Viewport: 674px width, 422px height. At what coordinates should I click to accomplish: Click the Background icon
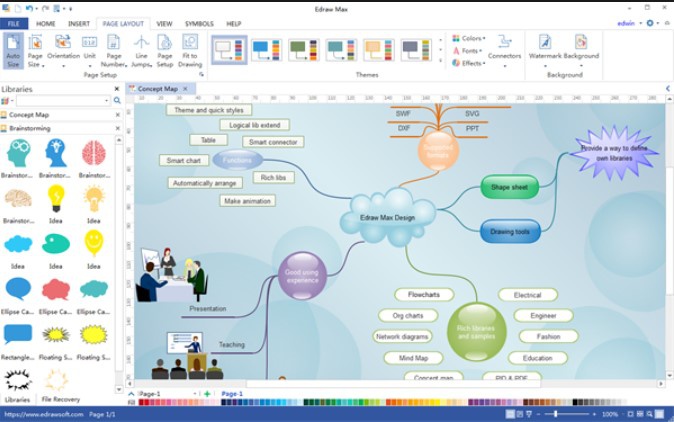(581, 42)
